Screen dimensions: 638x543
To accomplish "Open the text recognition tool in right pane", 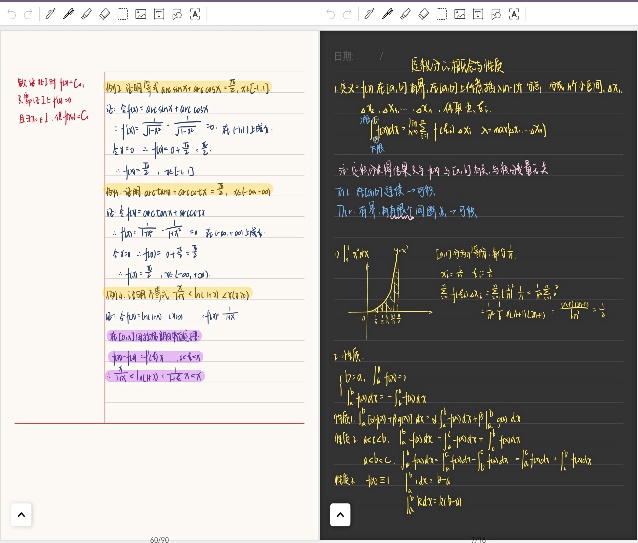I will [x=513, y=14].
